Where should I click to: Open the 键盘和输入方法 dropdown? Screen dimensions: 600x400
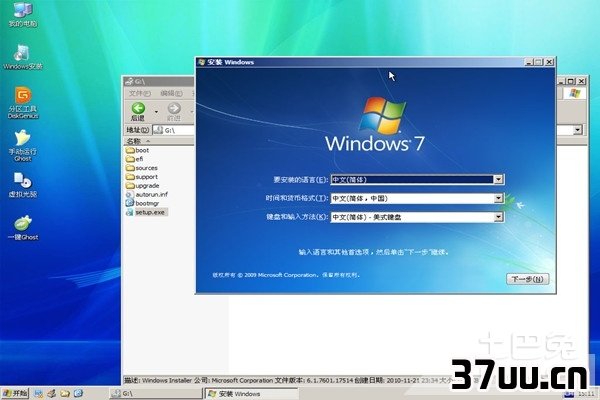point(498,217)
